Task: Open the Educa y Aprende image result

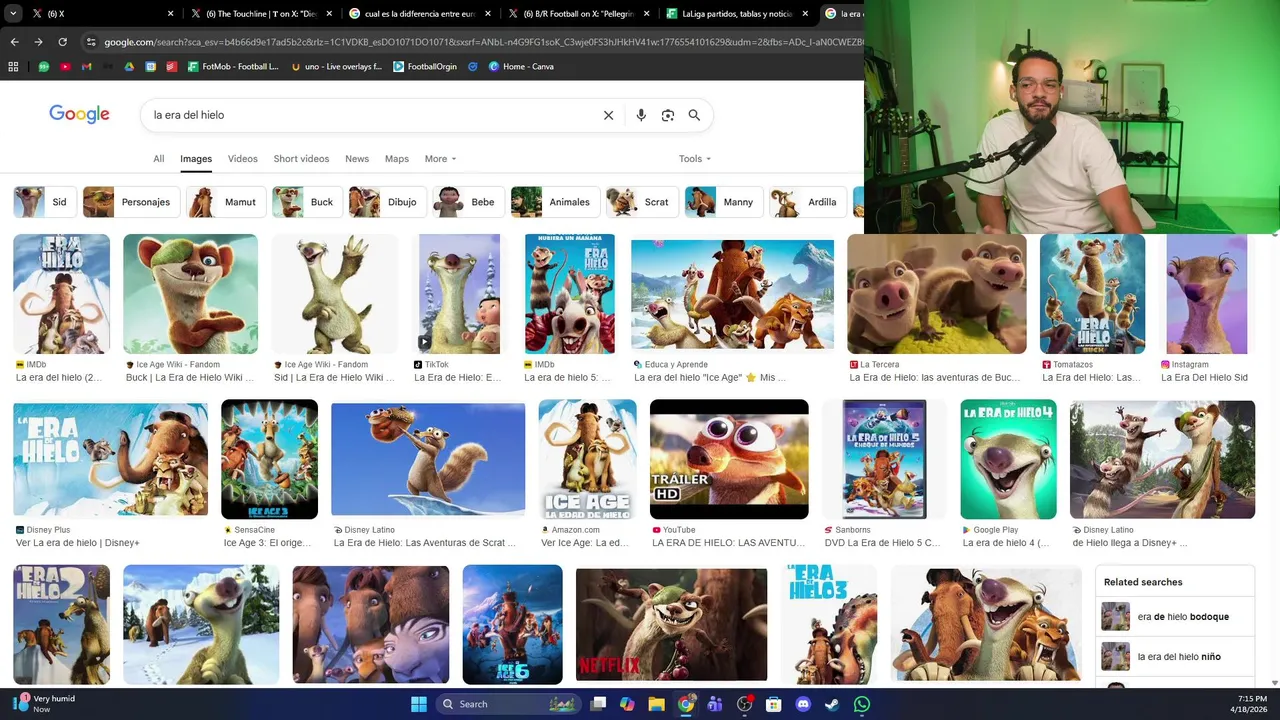Action: [732, 294]
